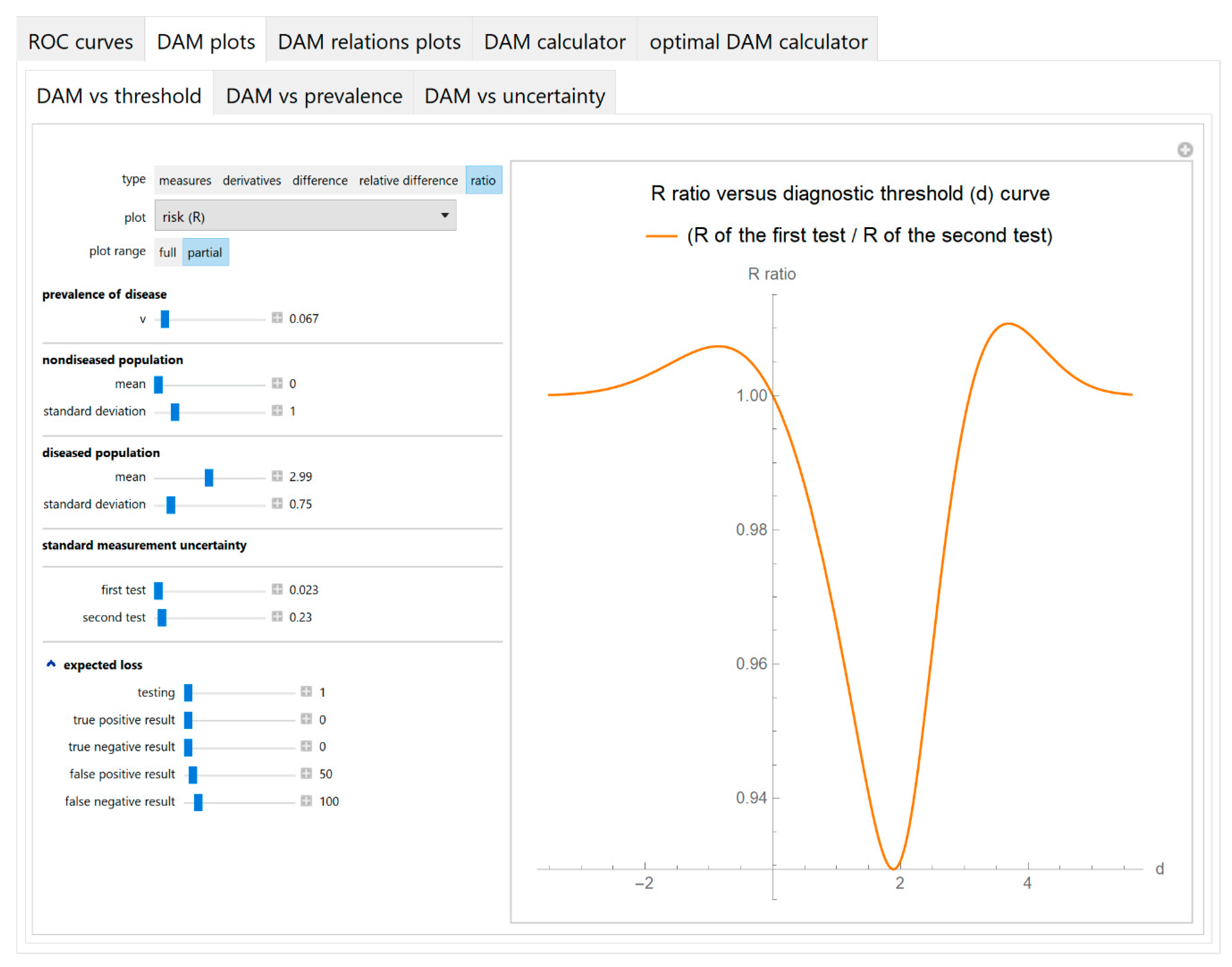
Task: Click first test uncertainty plus icon
Action: tap(277, 589)
